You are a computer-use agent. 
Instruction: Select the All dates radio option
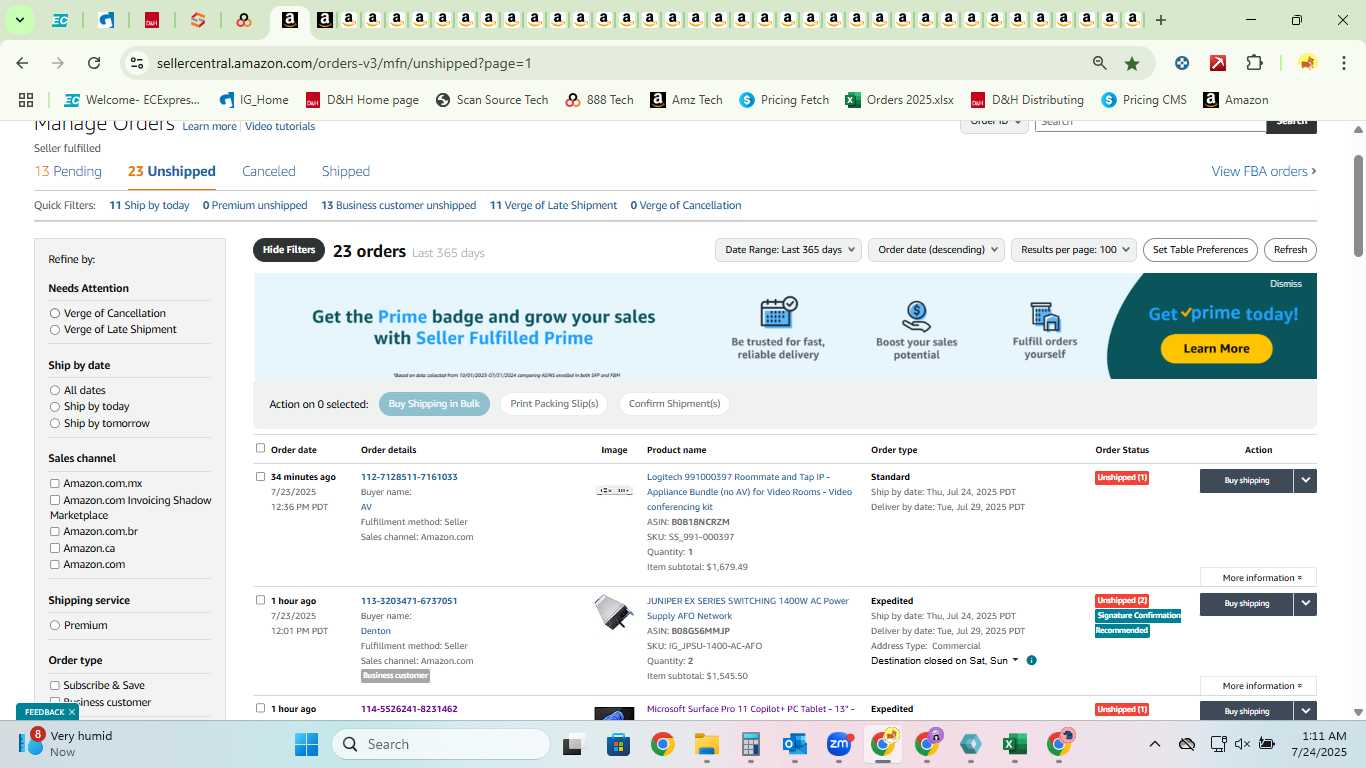55,390
